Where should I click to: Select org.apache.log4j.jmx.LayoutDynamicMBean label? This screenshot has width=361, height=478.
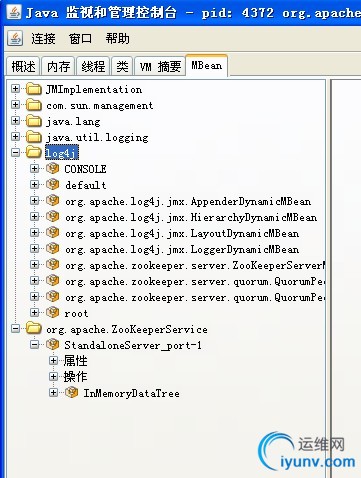click(182, 233)
